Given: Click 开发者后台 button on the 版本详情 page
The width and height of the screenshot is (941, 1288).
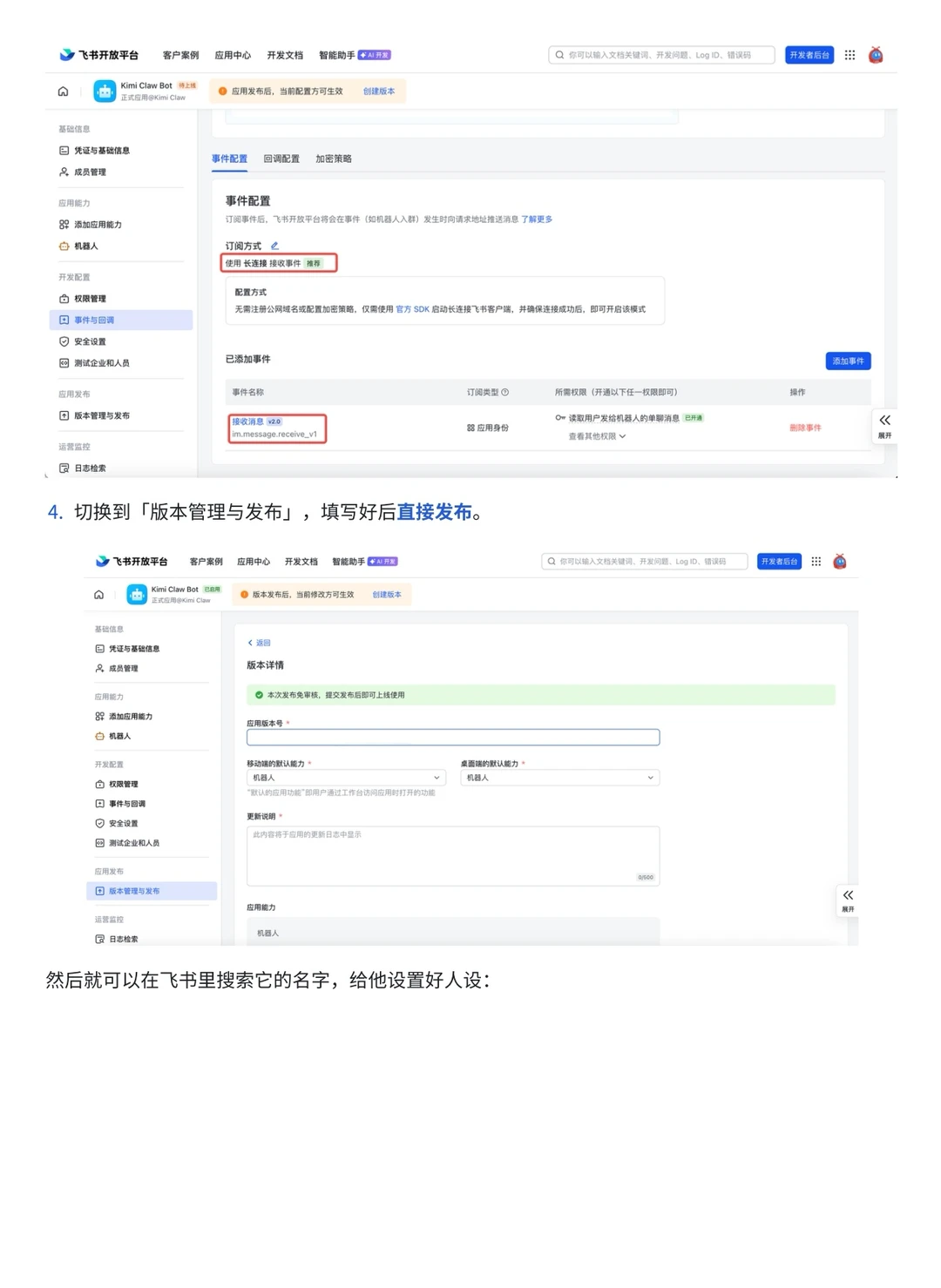Looking at the screenshot, I should pyautogui.click(x=779, y=562).
